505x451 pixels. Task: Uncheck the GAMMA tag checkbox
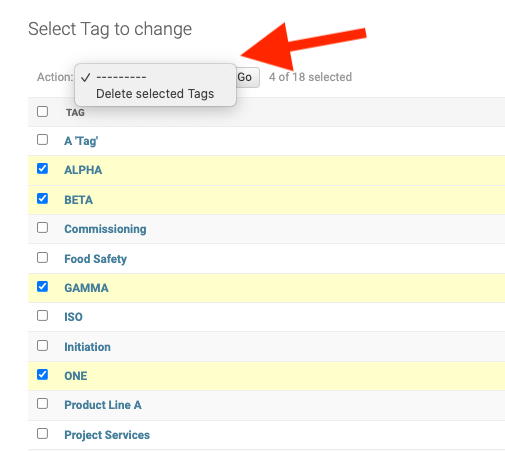(42, 287)
